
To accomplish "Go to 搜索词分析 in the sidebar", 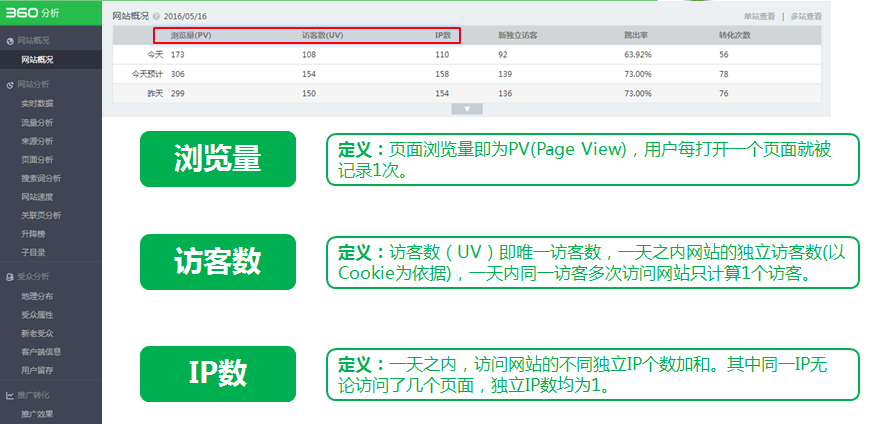I will click(40, 178).
